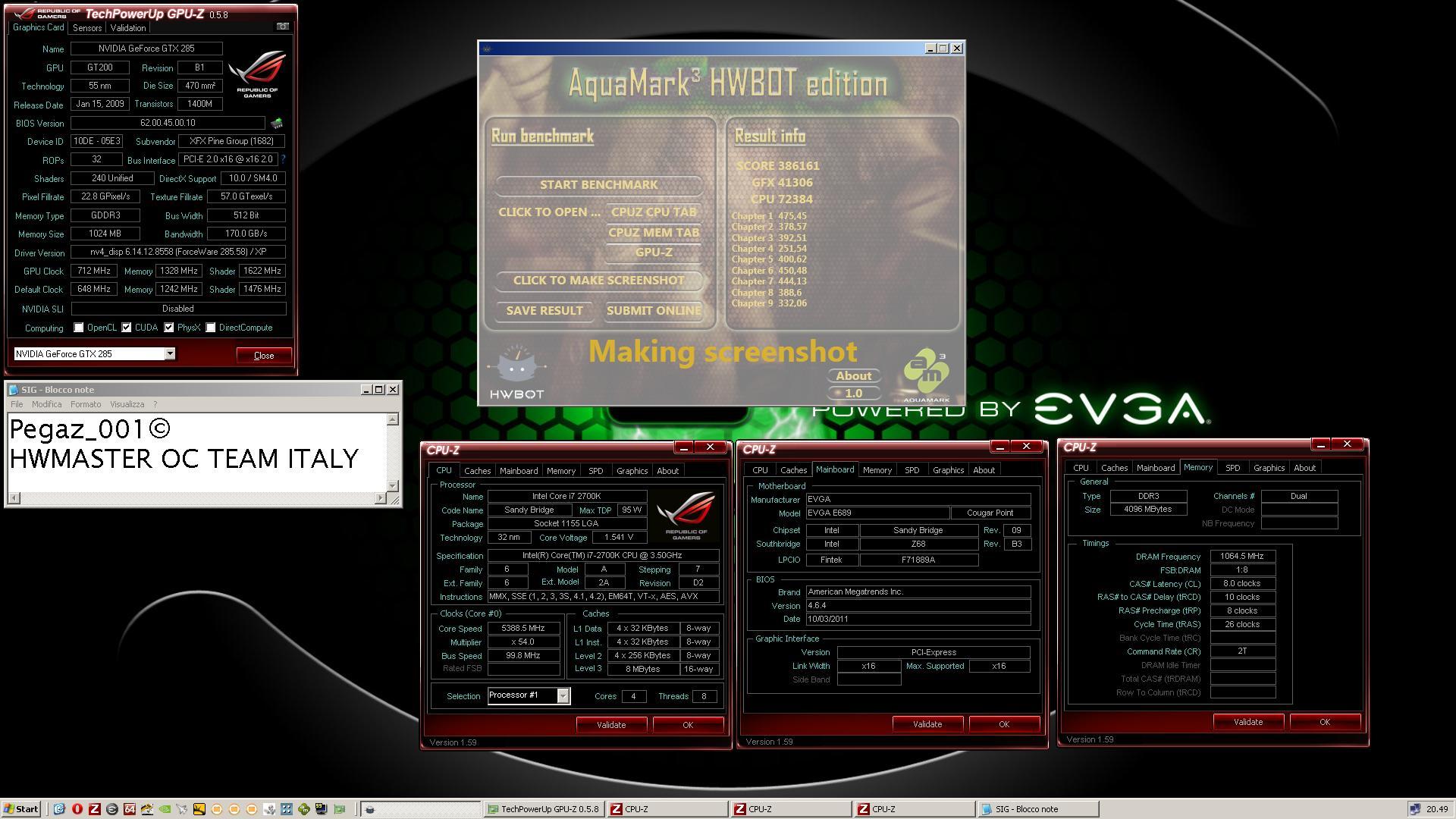This screenshot has width=1456, height=819.
Task: Click the AquaMark title bar robot icon
Action: (x=487, y=49)
